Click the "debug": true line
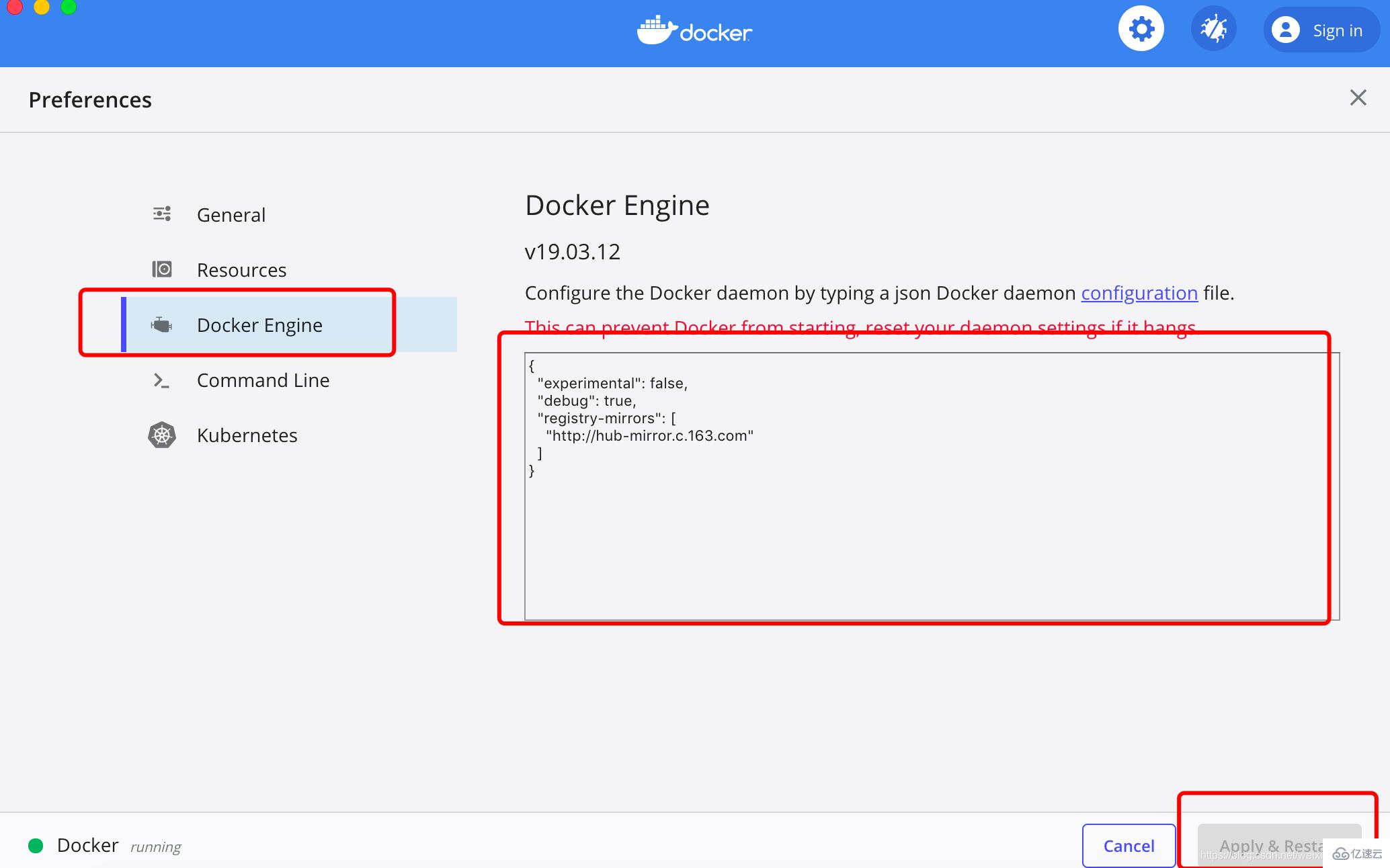The image size is (1390, 868). click(x=586, y=401)
